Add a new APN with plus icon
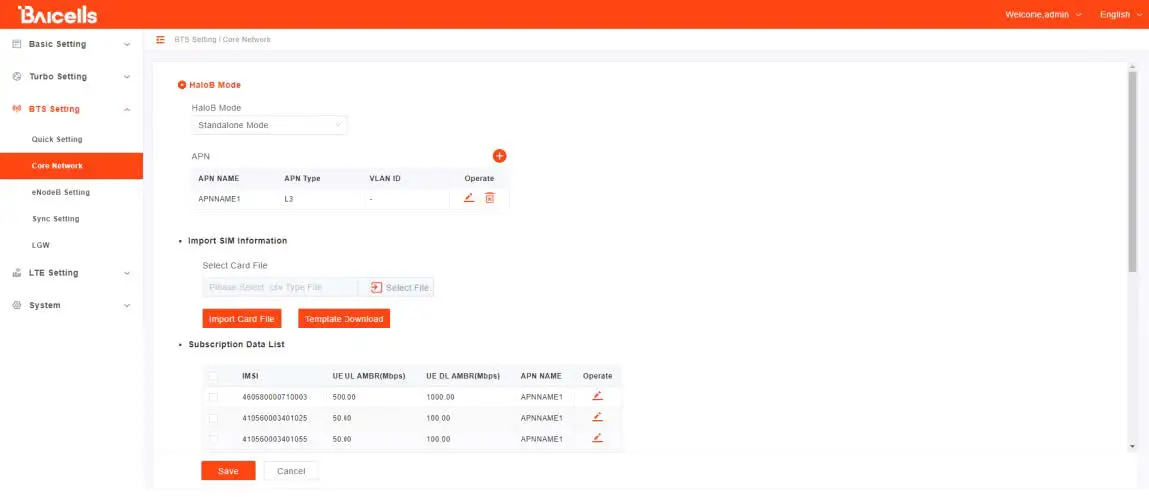The height and width of the screenshot is (497, 1149). [x=499, y=155]
